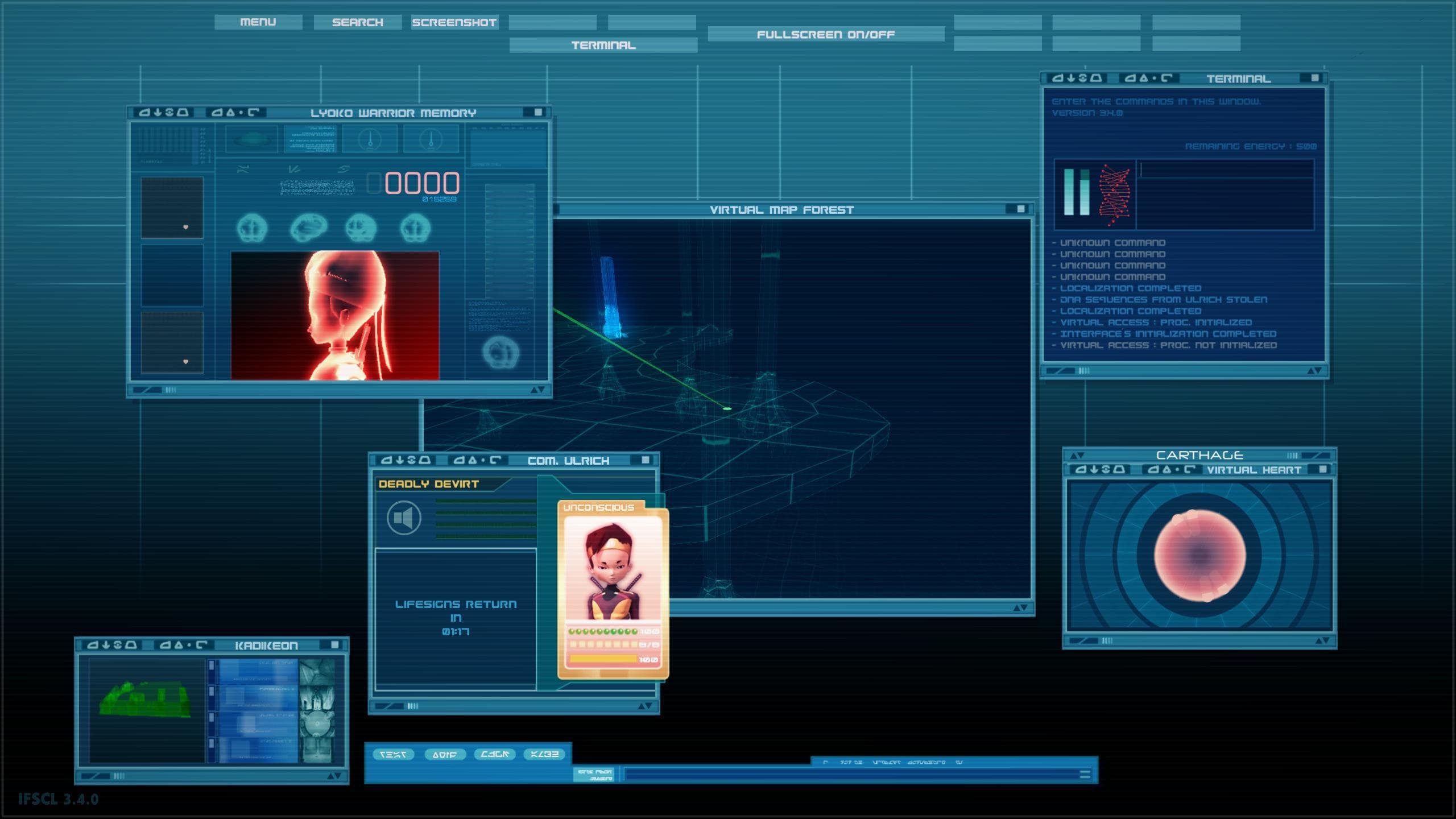1456x819 pixels.
Task: Click the first brain scan icon
Action: click(x=251, y=228)
